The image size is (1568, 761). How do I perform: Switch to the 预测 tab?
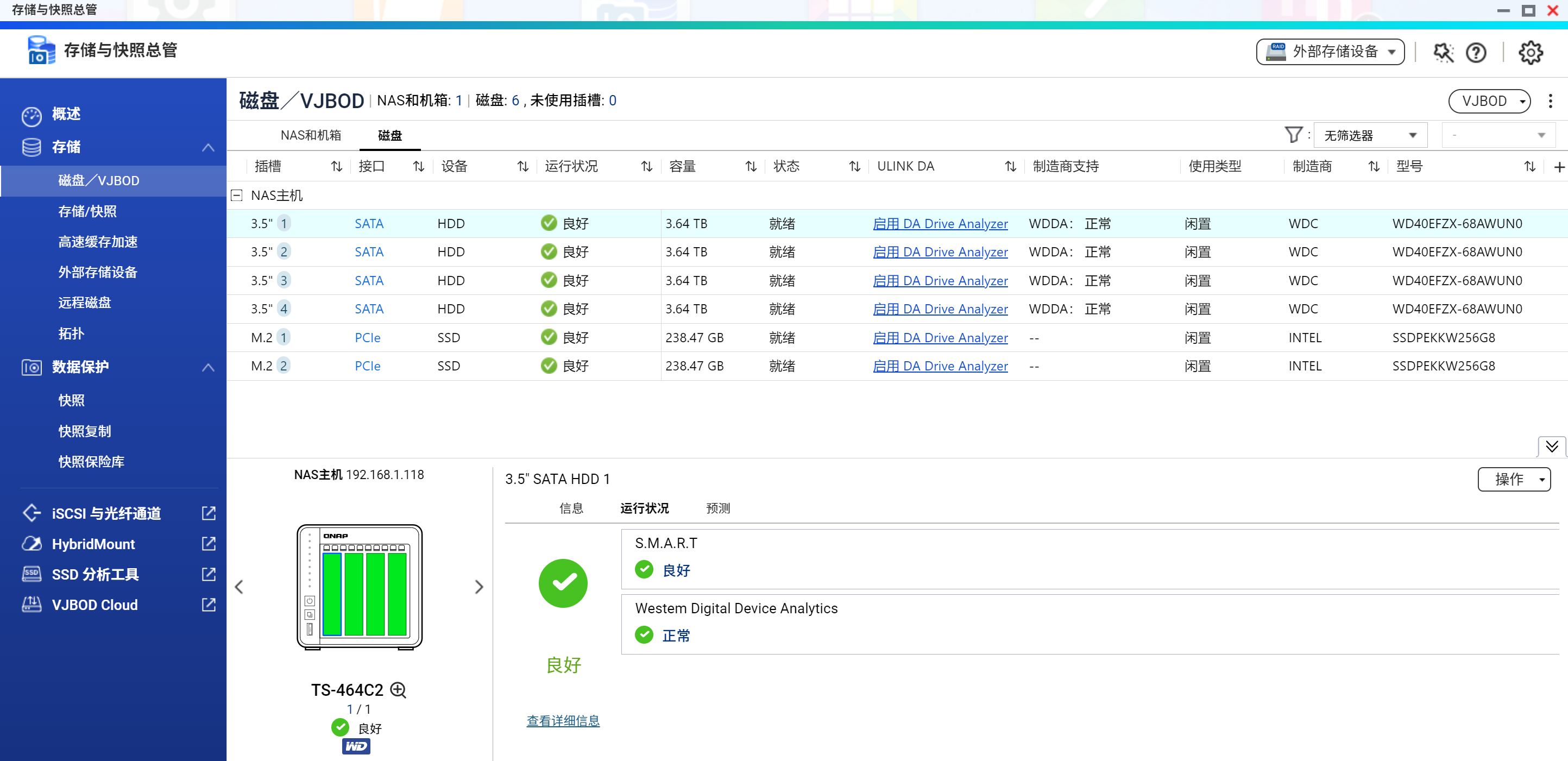coord(717,508)
